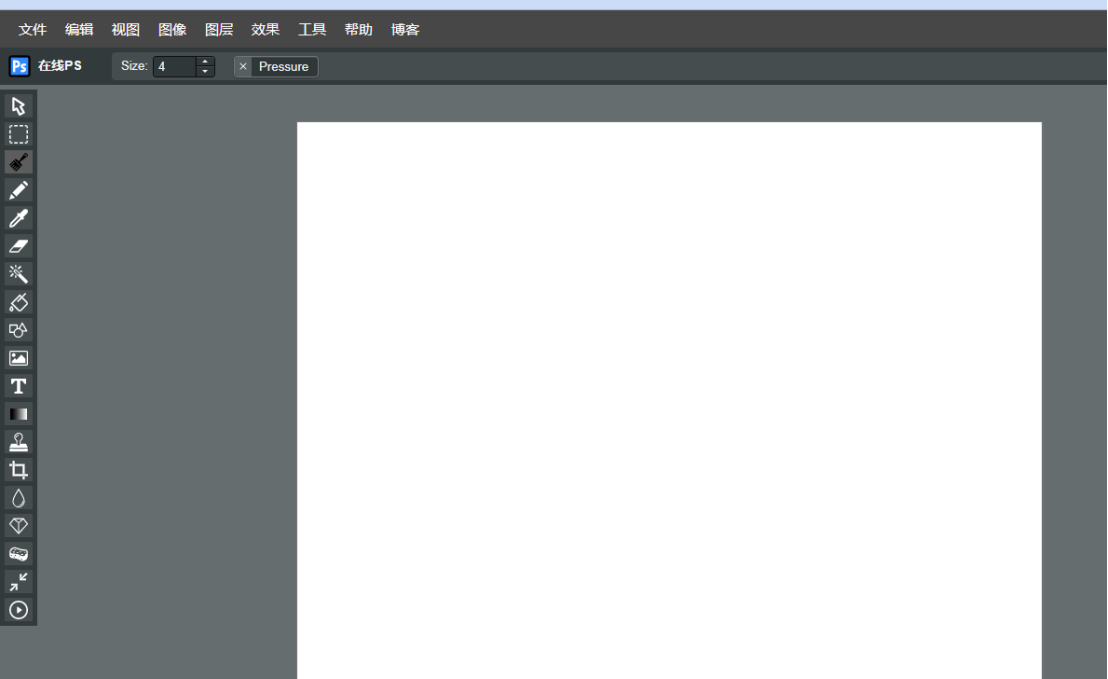Switch to the Pencil tool

[x=18, y=189]
